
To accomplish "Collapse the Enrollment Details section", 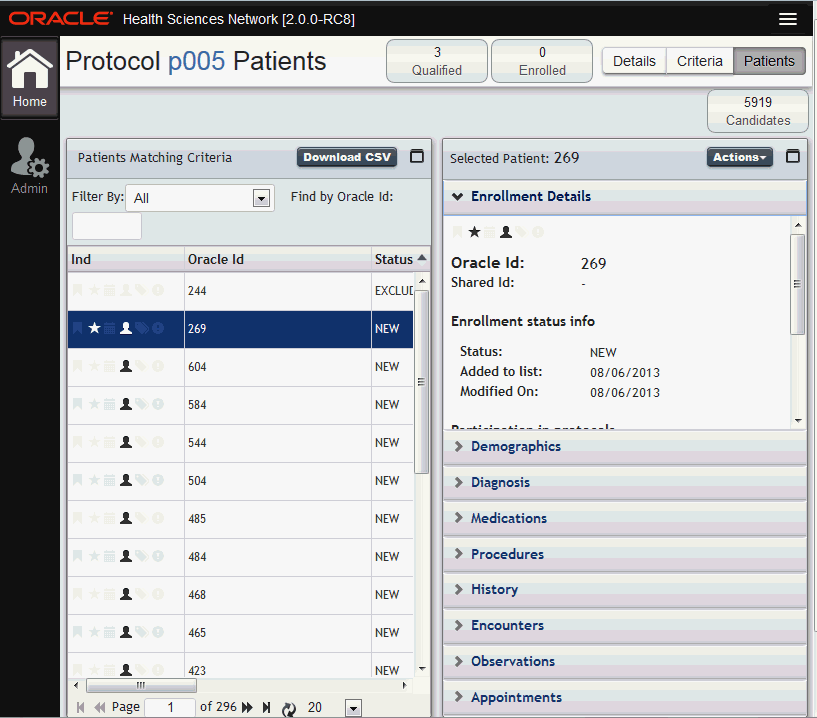I will tap(624, 197).
